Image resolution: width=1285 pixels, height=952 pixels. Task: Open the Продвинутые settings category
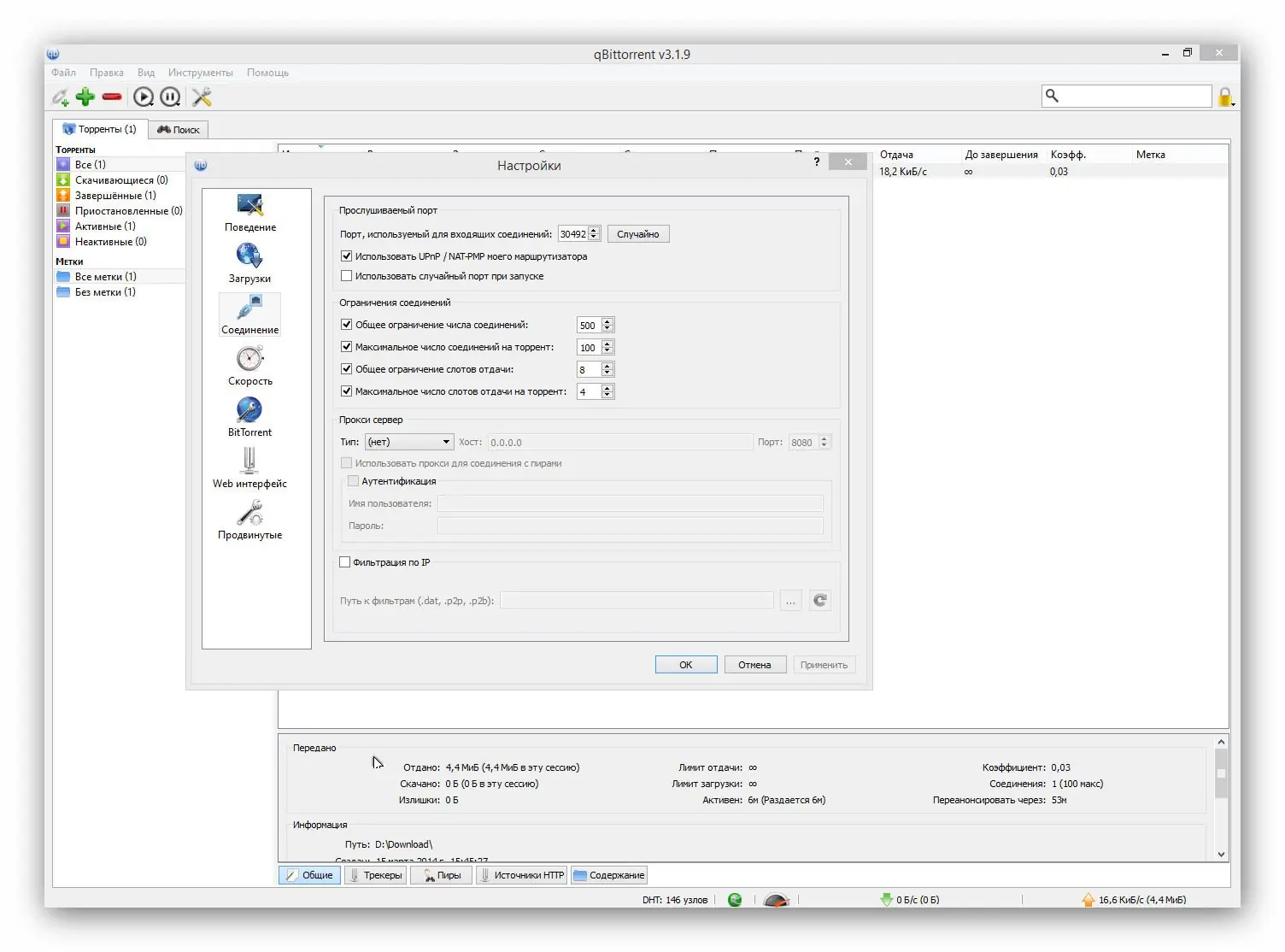[249, 520]
